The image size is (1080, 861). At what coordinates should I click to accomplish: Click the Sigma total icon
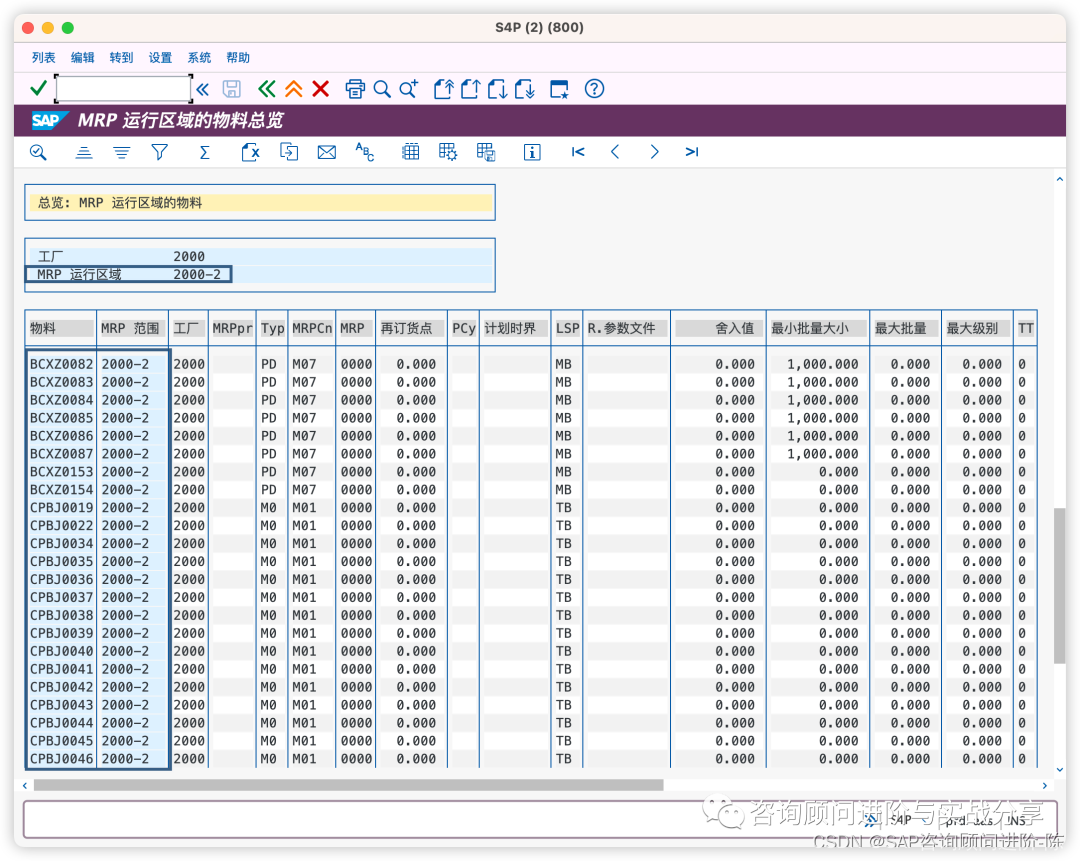tap(205, 152)
